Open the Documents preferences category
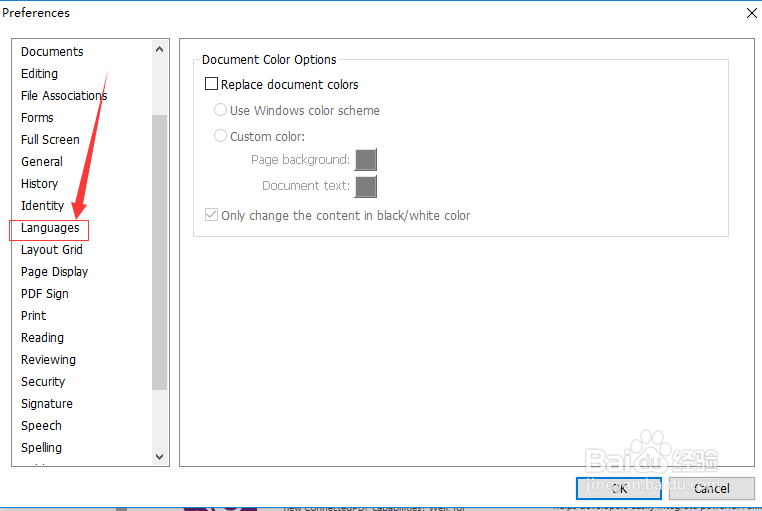Screen dimensions: 762x511 [x=52, y=52]
